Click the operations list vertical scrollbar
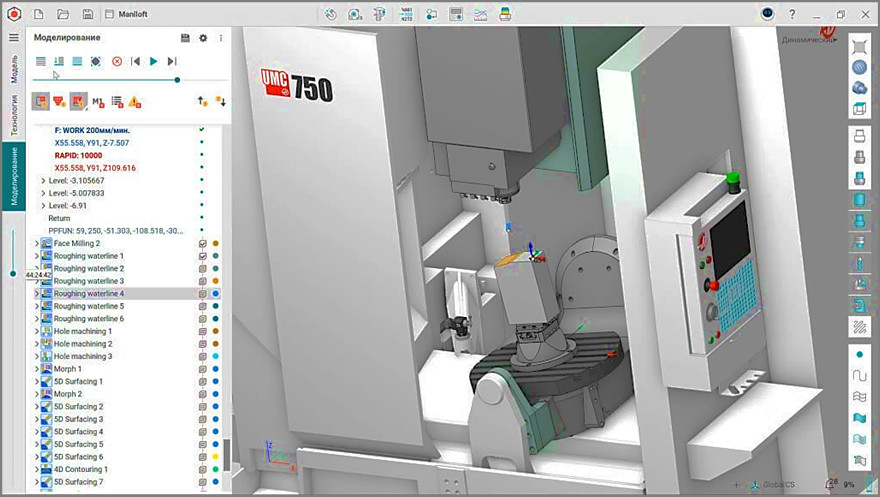Image resolution: width=880 pixels, height=497 pixels. [226, 454]
